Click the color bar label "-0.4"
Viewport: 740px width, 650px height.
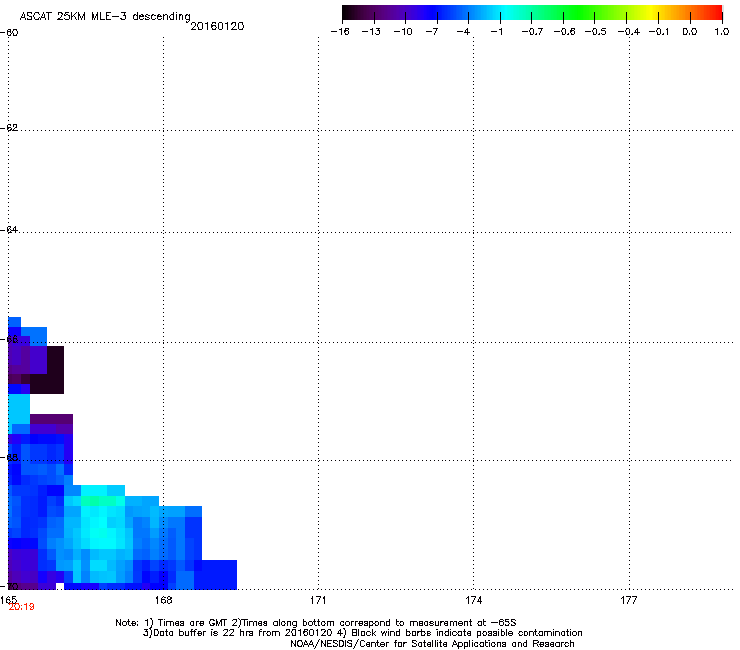628,32
